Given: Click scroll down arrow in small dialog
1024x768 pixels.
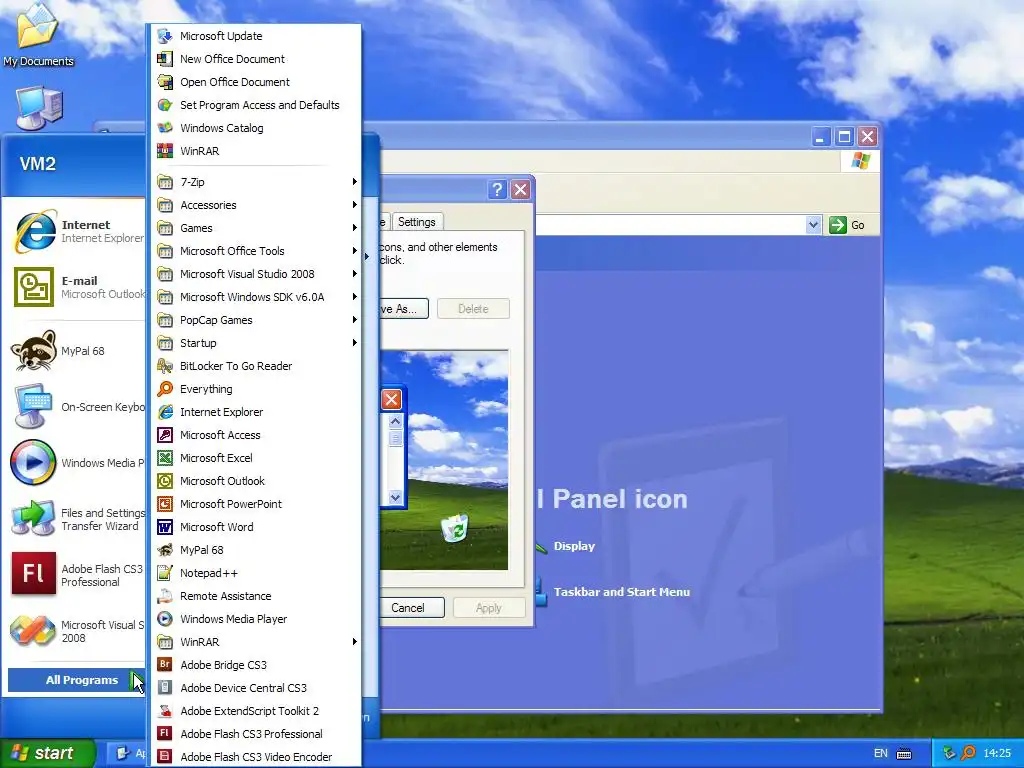Looking at the screenshot, I should (x=395, y=497).
